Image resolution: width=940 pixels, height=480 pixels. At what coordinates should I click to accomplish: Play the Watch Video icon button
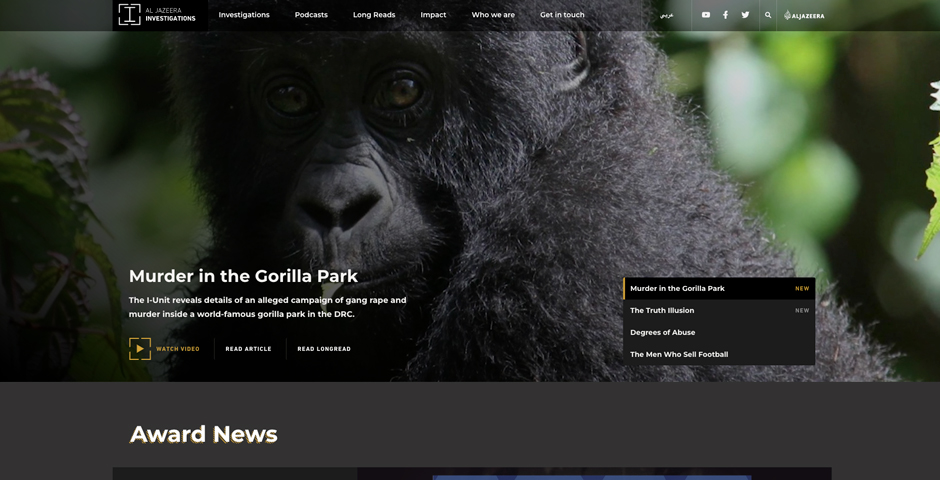tap(140, 349)
